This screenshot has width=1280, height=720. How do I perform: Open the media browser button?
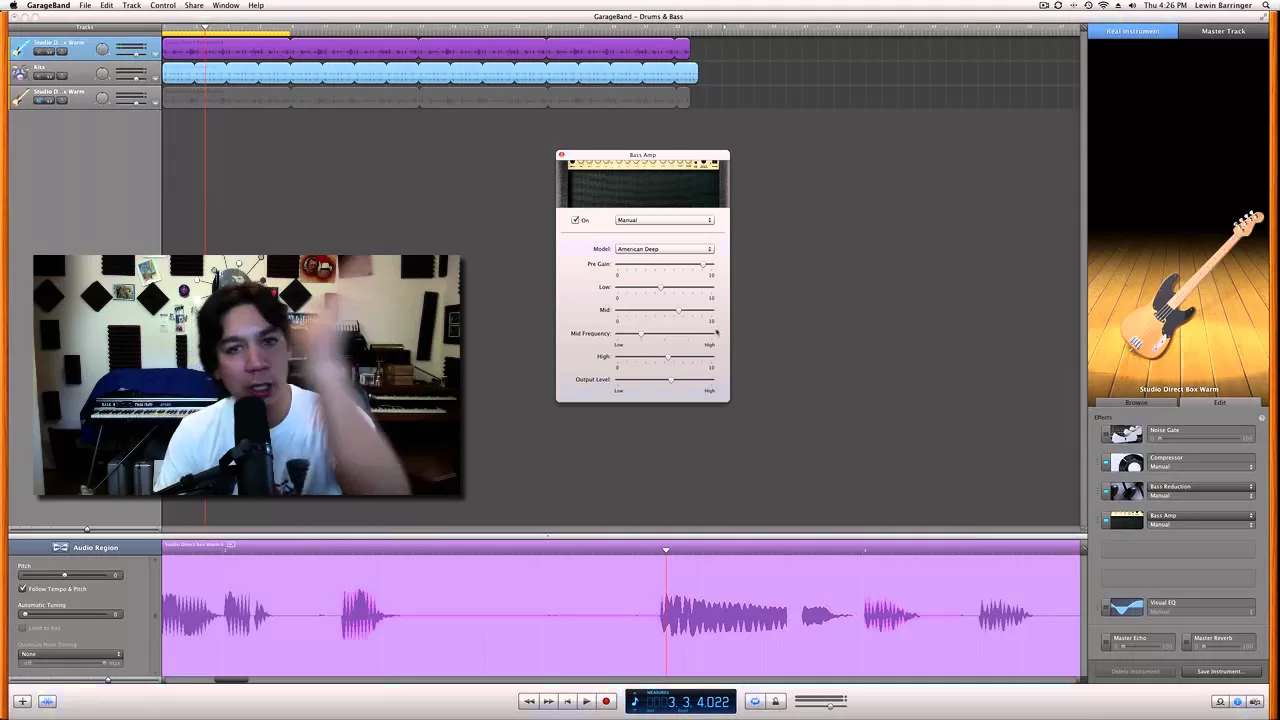point(1255,702)
